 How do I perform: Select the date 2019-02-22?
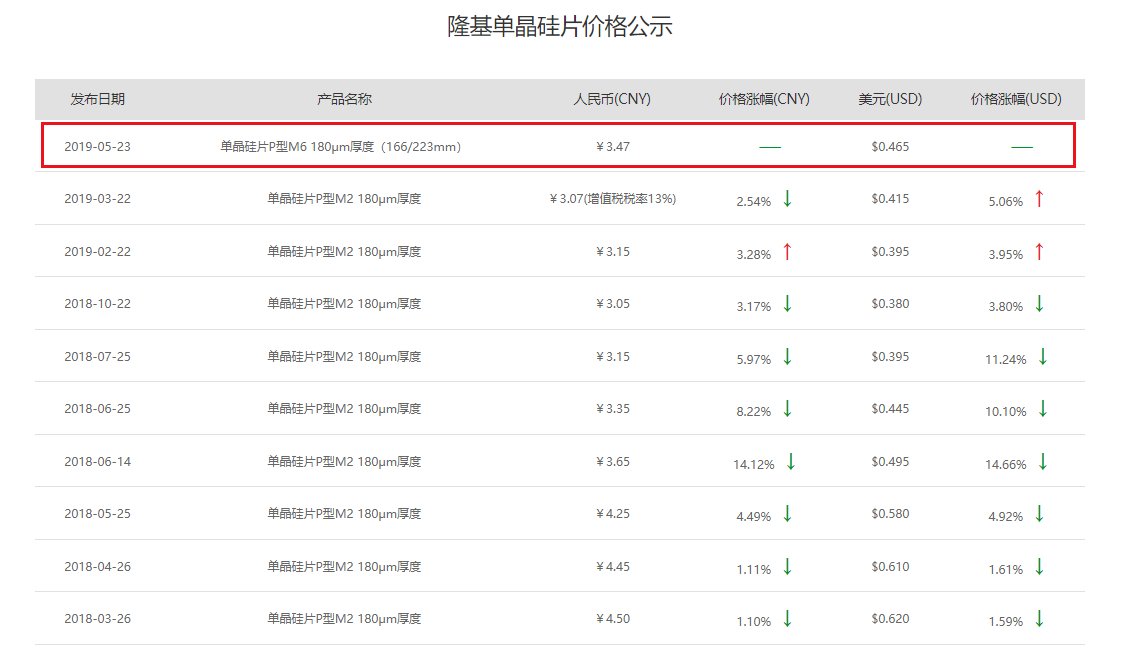[97, 252]
